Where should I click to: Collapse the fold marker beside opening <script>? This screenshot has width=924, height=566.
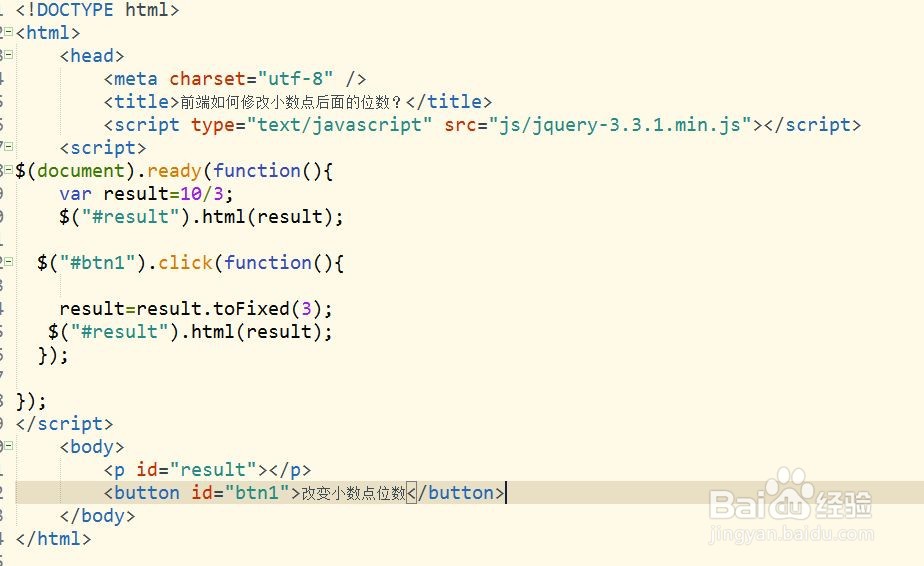[8, 147]
